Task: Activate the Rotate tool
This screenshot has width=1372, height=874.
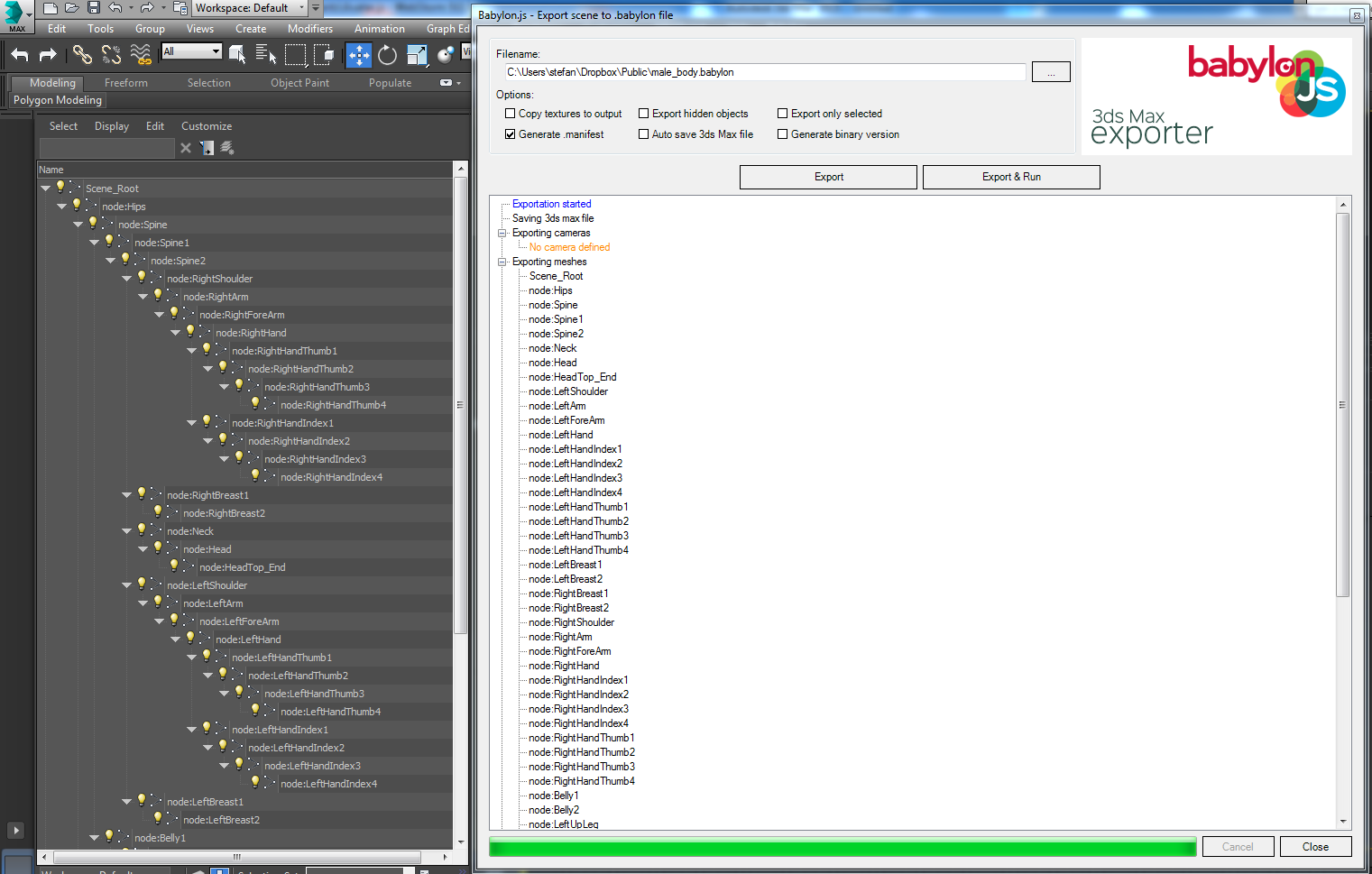Action: pyautogui.click(x=388, y=56)
